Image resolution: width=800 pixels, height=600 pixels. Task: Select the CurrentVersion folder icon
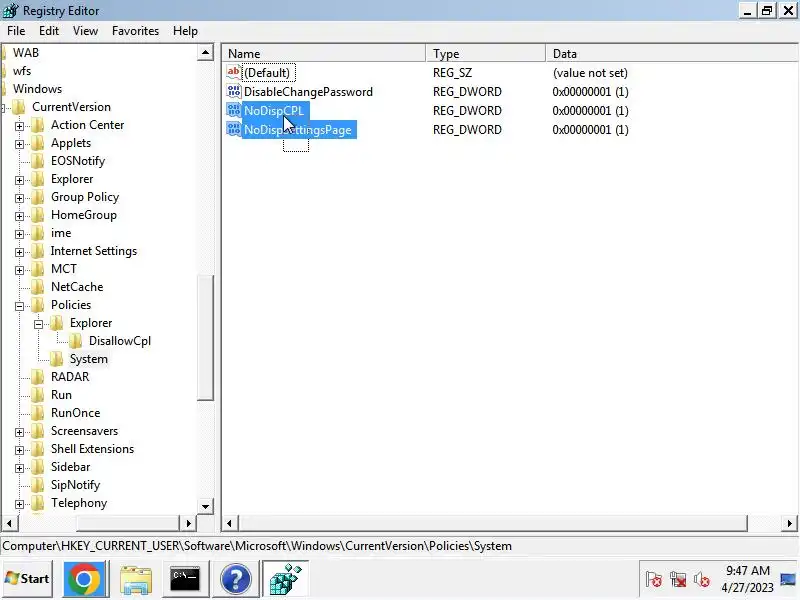(x=19, y=107)
